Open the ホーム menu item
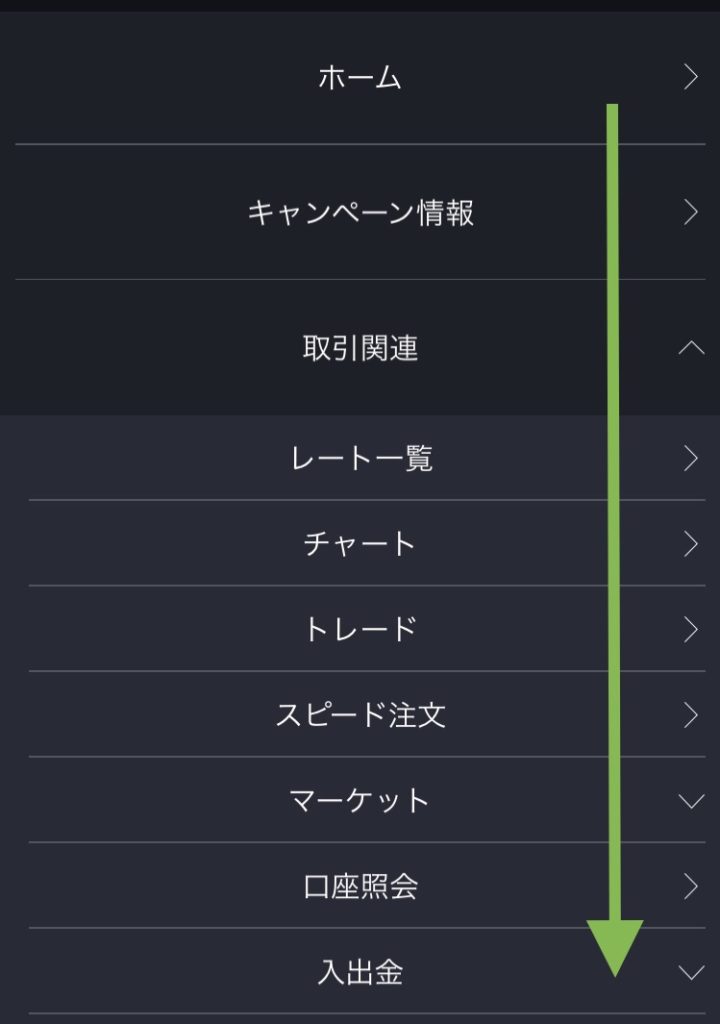The image size is (720, 1024). 360,77
